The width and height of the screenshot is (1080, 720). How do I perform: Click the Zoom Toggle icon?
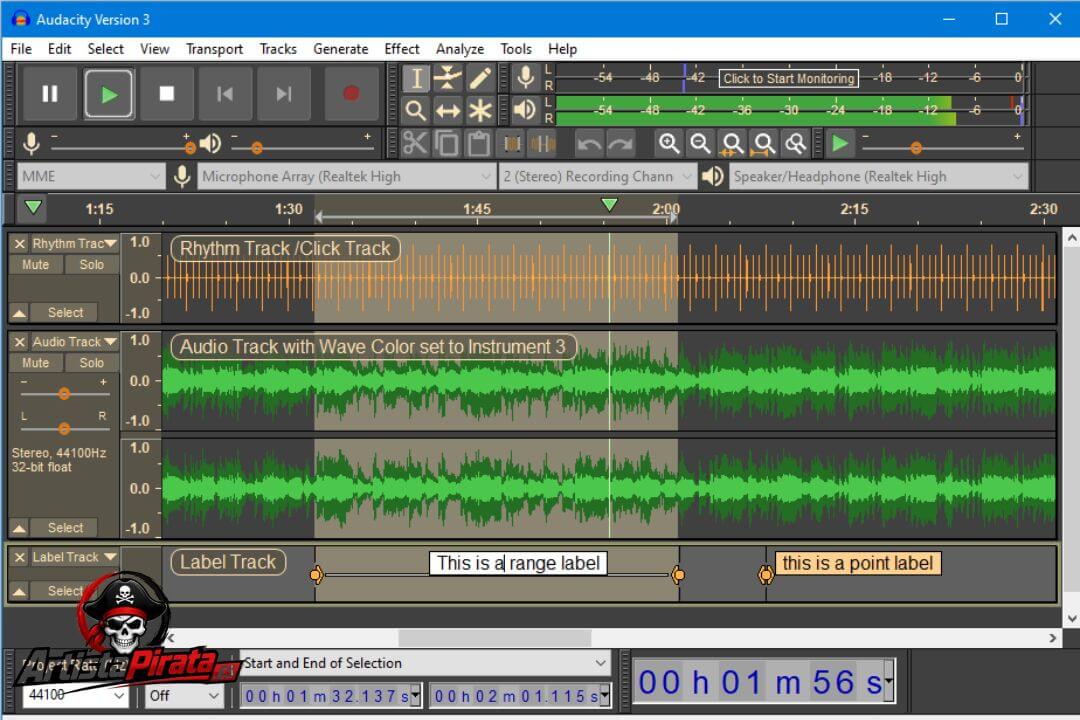pos(796,143)
